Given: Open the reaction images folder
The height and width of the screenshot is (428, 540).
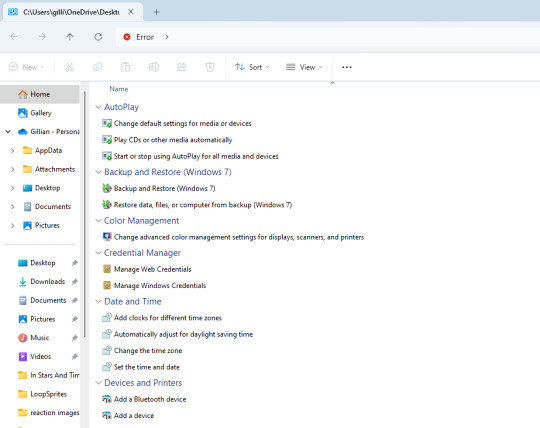Looking at the screenshot, I should click(48, 413).
